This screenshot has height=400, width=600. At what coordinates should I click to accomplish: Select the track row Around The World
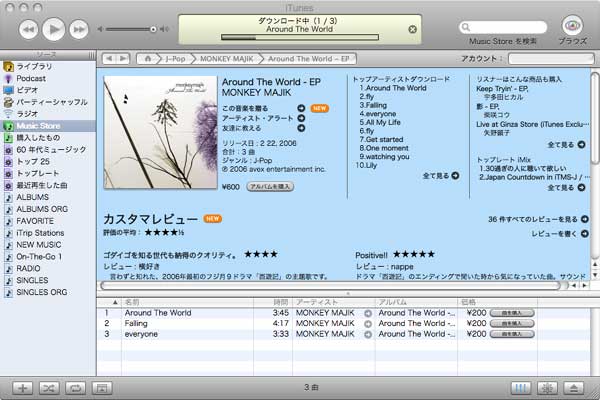click(343, 313)
